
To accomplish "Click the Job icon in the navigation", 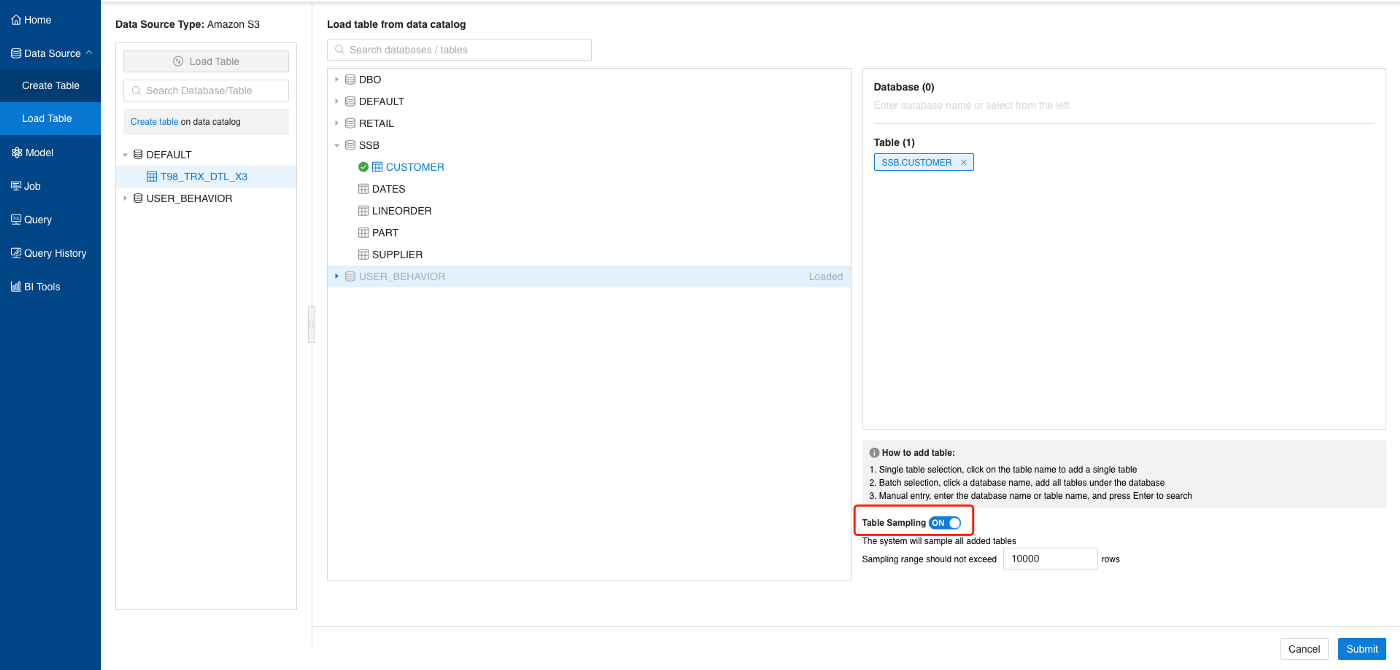I will (13, 185).
